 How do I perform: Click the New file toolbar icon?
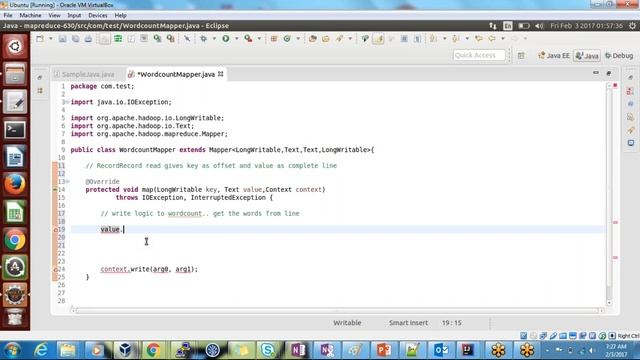[x=40, y=39]
